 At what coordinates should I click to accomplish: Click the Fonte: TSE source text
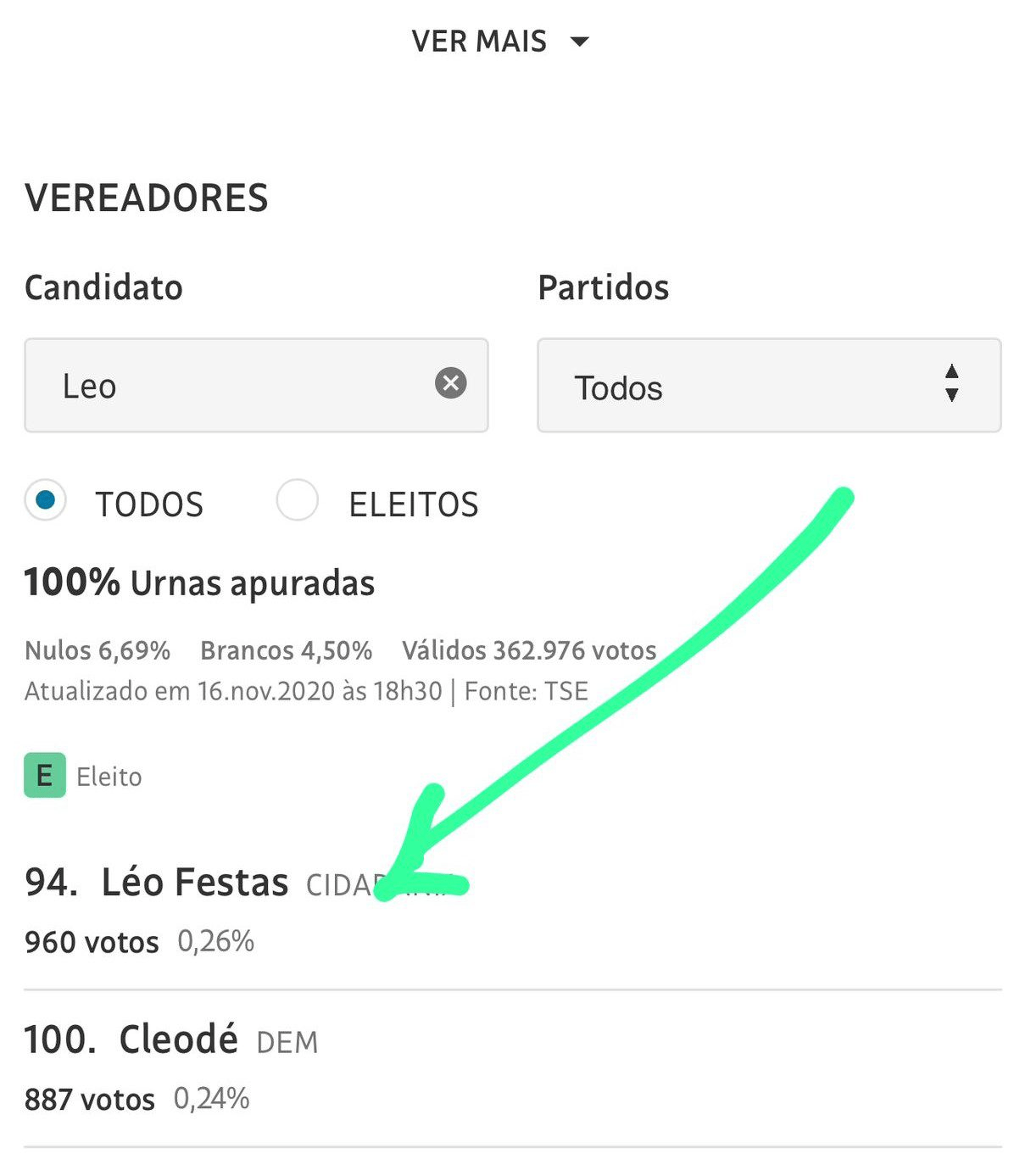point(526,691)
